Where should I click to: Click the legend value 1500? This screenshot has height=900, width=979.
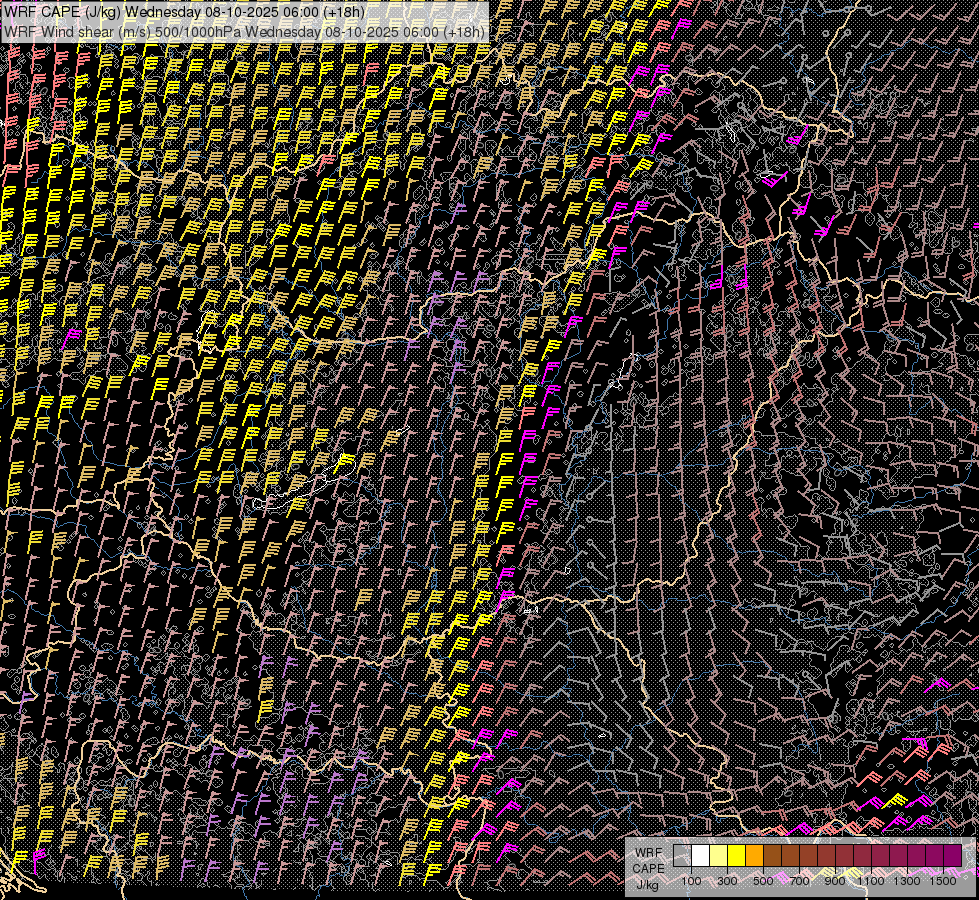click(x=943, y=881)
